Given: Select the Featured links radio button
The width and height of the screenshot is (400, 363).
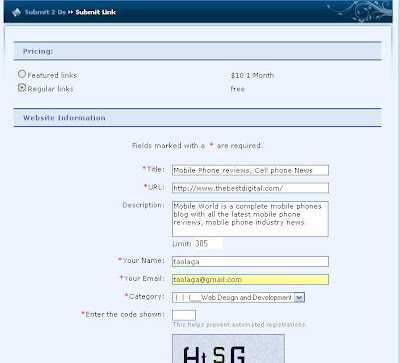Looking at the screenshot, I should (x=22, y=74).
